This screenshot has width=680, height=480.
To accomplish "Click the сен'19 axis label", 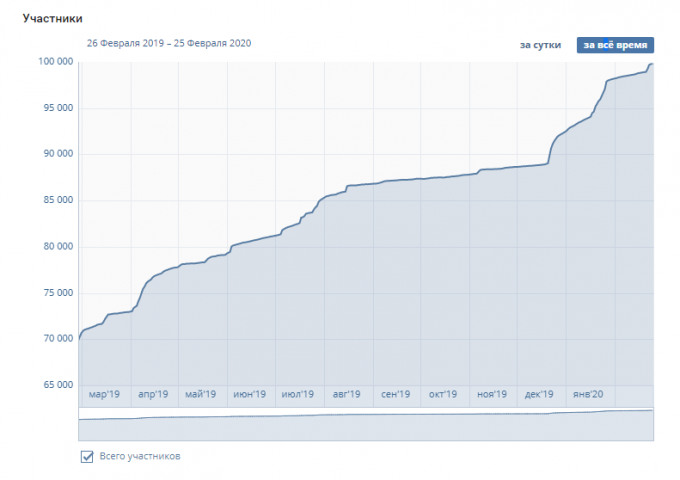I will [x=395, y=395].
